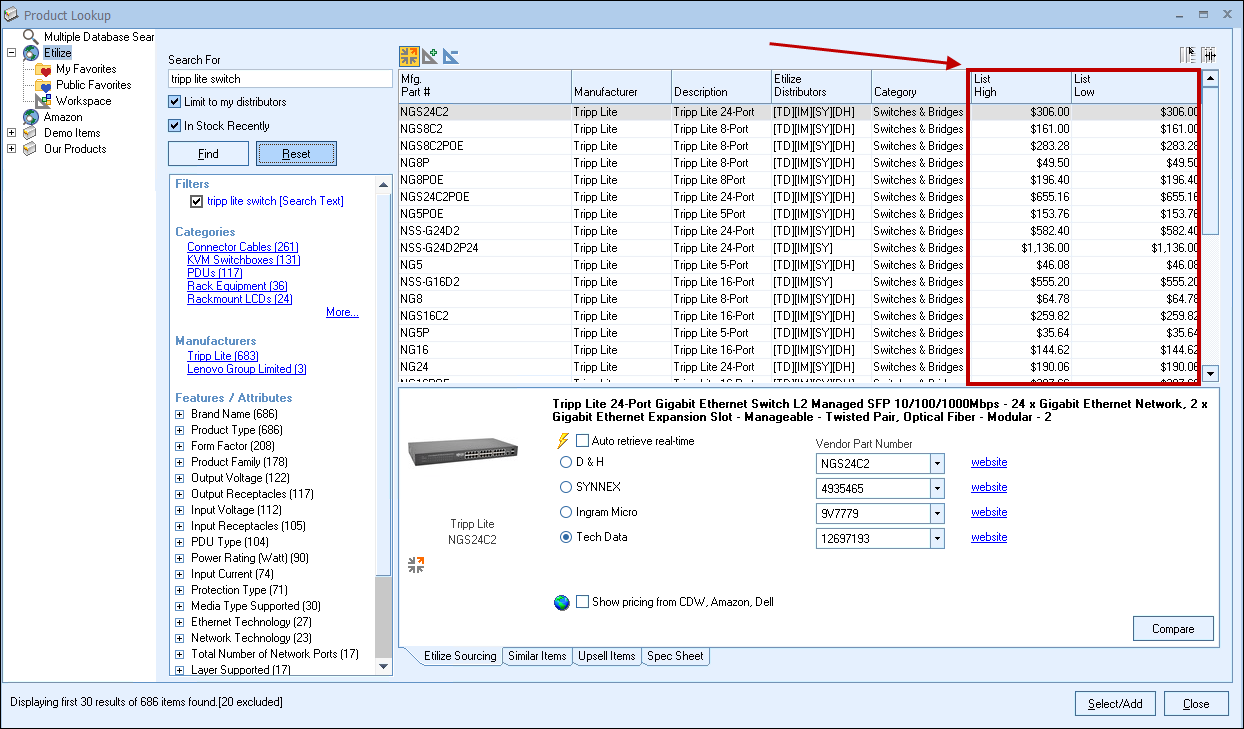Click the More... categories link

(x=342, y=312)
